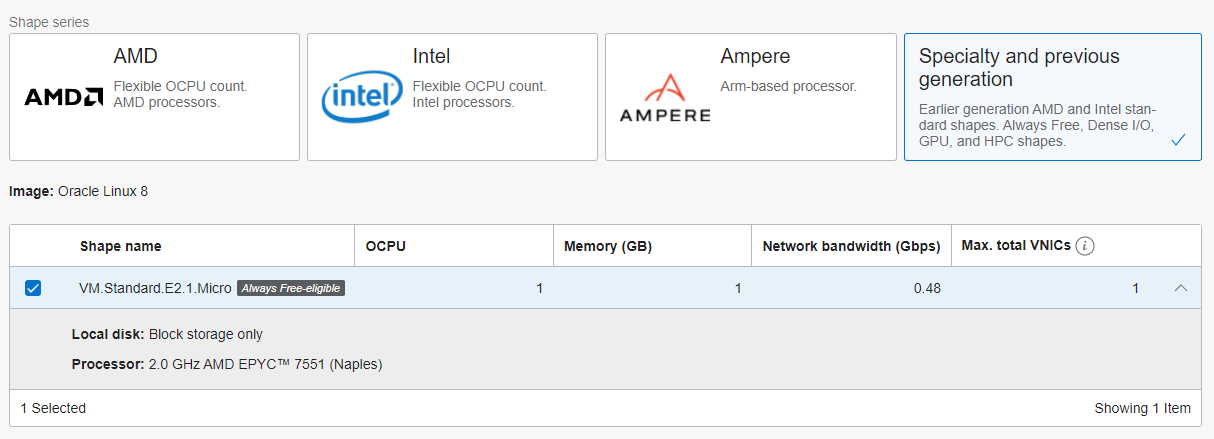Select the Intel shape series card
Screen dimensions: 1214x439
click(452, 97)
